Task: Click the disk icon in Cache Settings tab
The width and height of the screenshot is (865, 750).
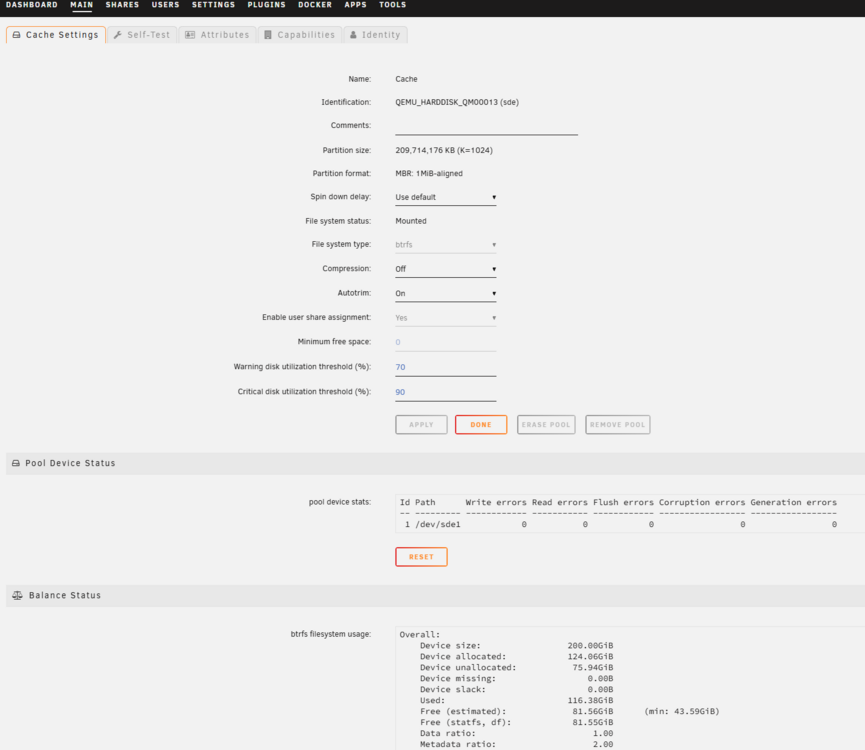Action: click(x=17, y=35)
